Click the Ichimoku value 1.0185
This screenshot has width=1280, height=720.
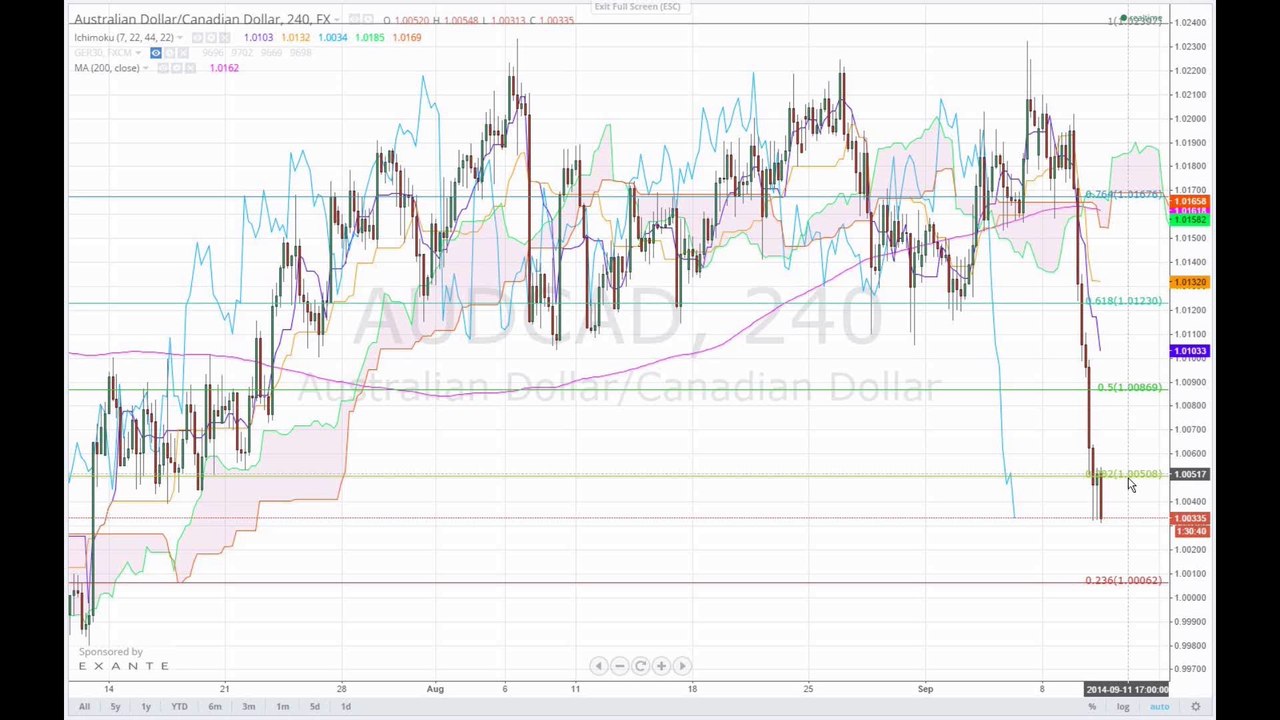(x=369, y=38)
